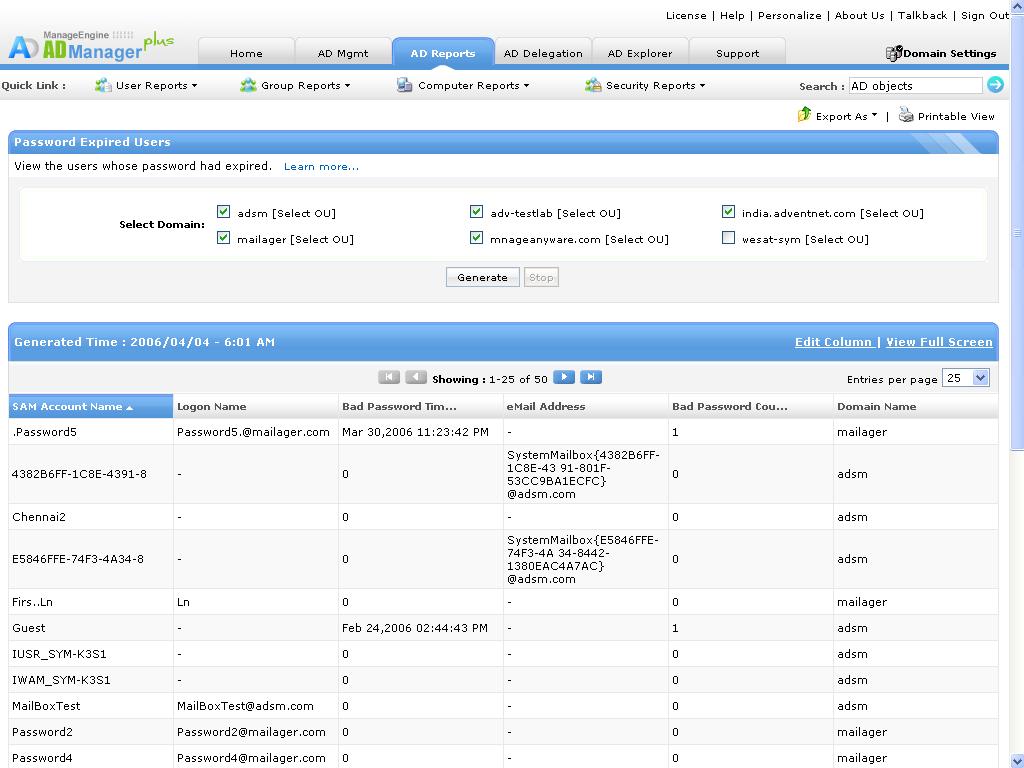Open the AD Explorer tab
The image size is (1024, 768).
(639, 53)
